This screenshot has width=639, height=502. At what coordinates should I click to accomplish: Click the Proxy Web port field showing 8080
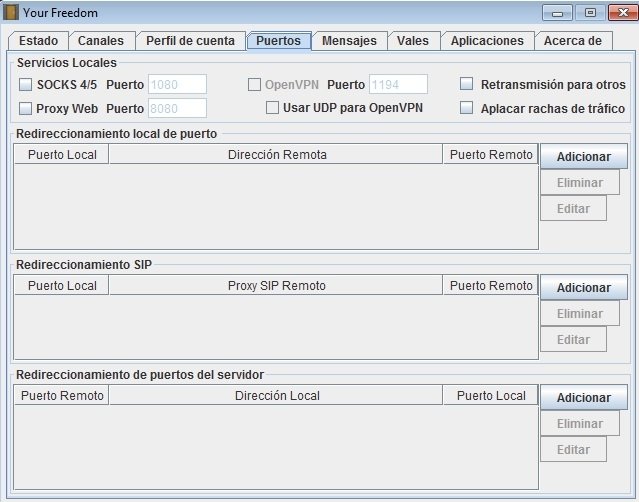pyautogui.click(x=177, y=108)
